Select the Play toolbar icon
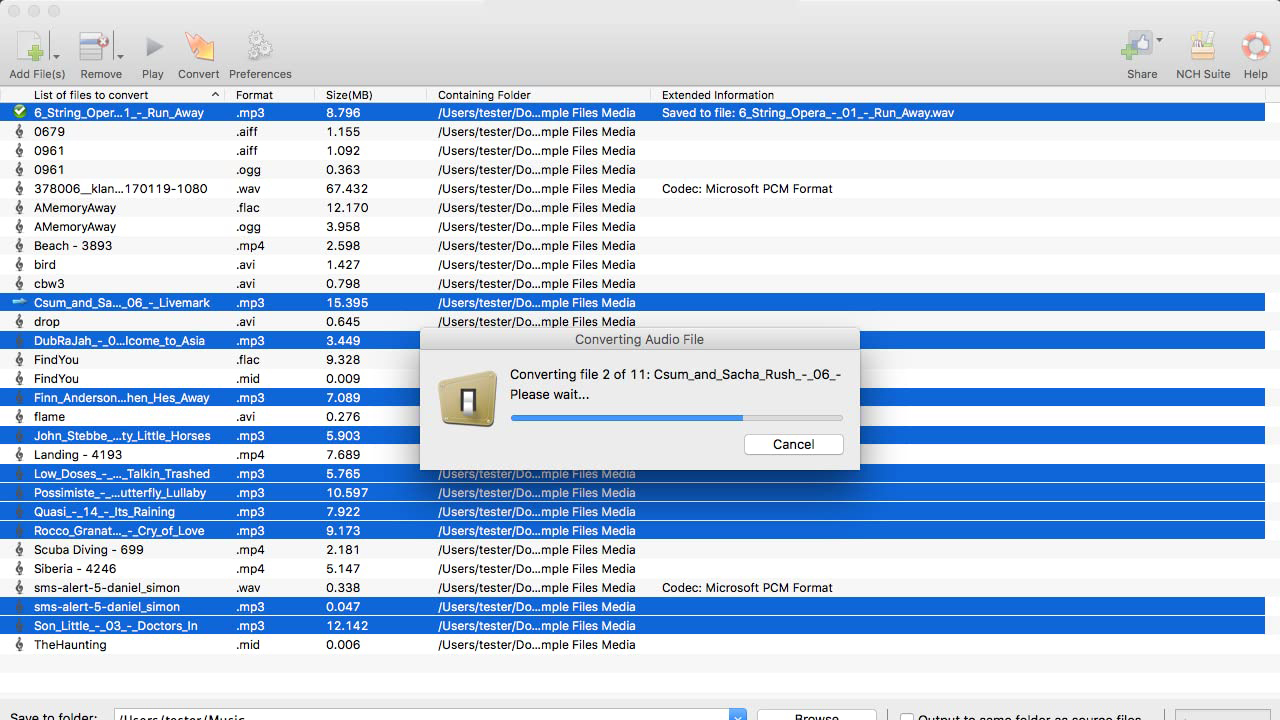 (x=152, y=45)
